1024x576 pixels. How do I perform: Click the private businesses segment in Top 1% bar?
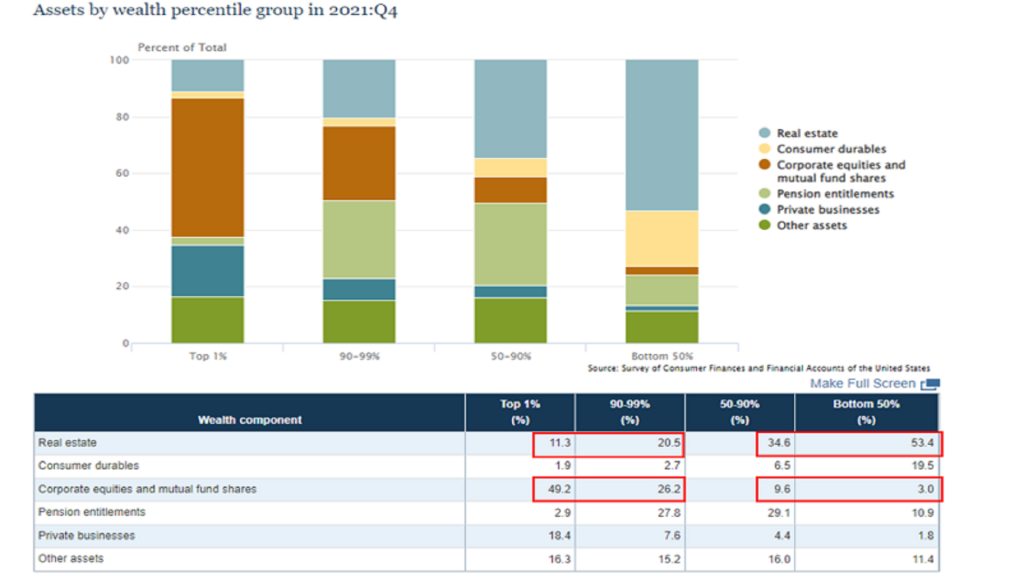point(207,271)
